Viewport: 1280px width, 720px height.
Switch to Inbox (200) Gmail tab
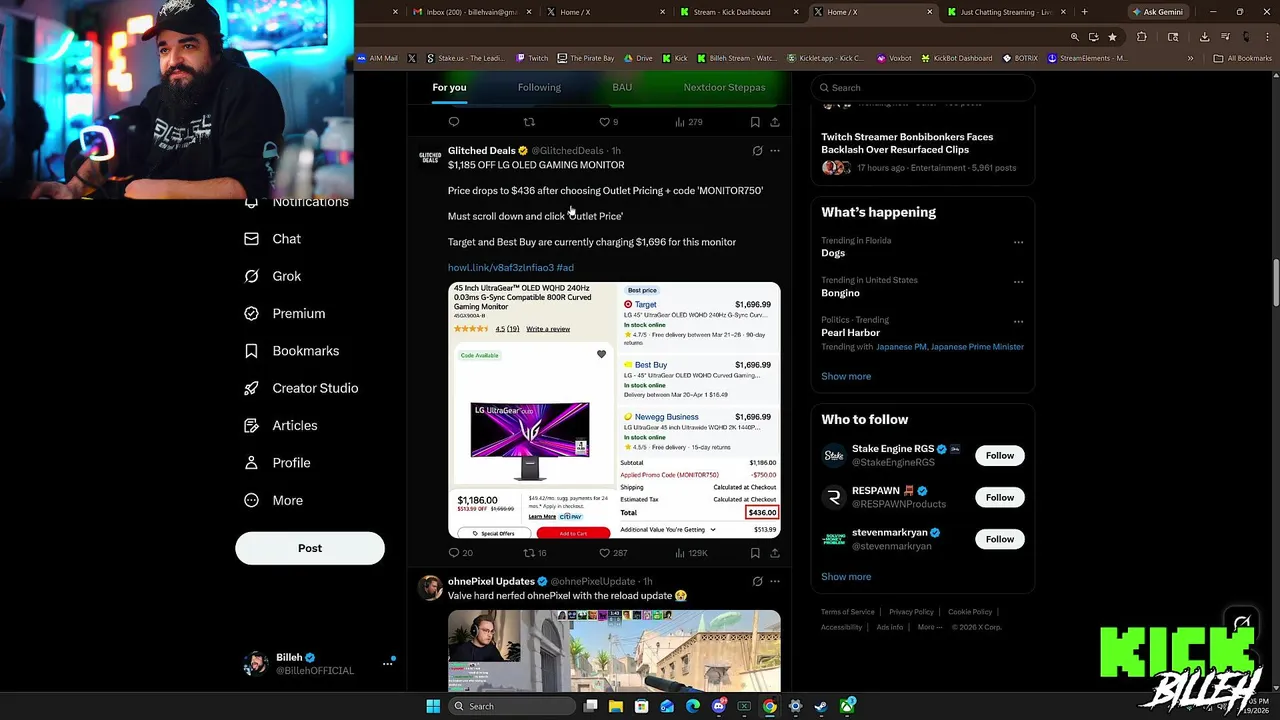pos(472,12)
